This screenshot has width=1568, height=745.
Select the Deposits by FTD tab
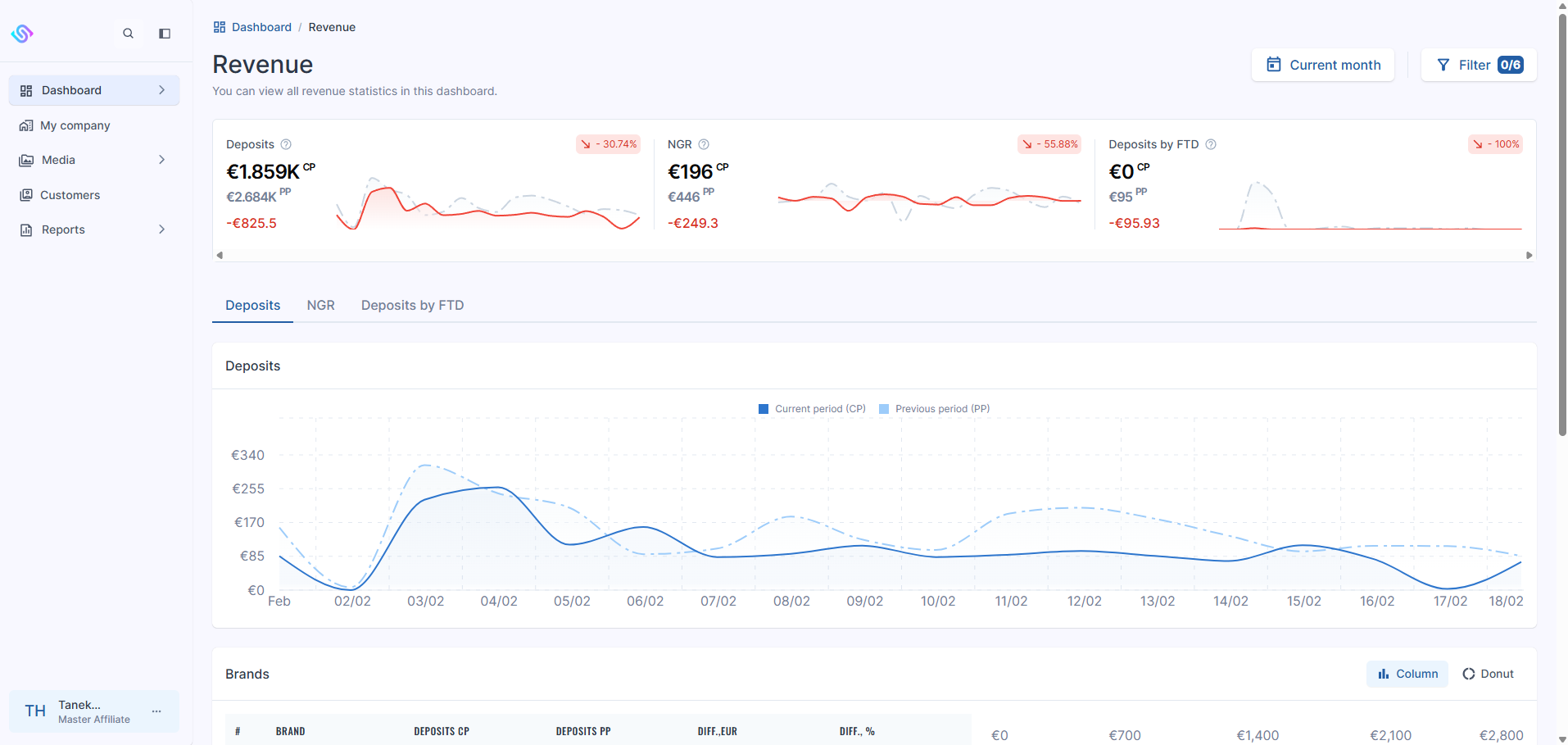[412, 305]
